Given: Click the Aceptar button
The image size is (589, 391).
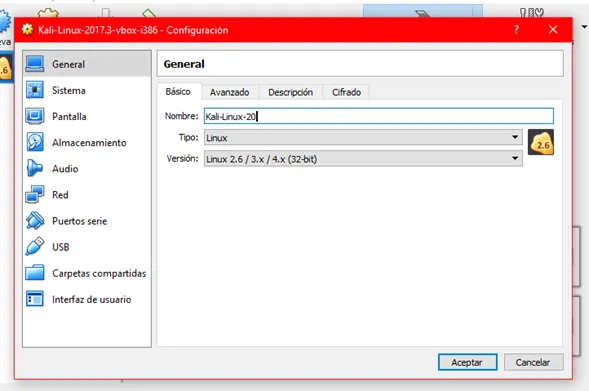Looking at the screenshot, I should click(x=467, y=362).
